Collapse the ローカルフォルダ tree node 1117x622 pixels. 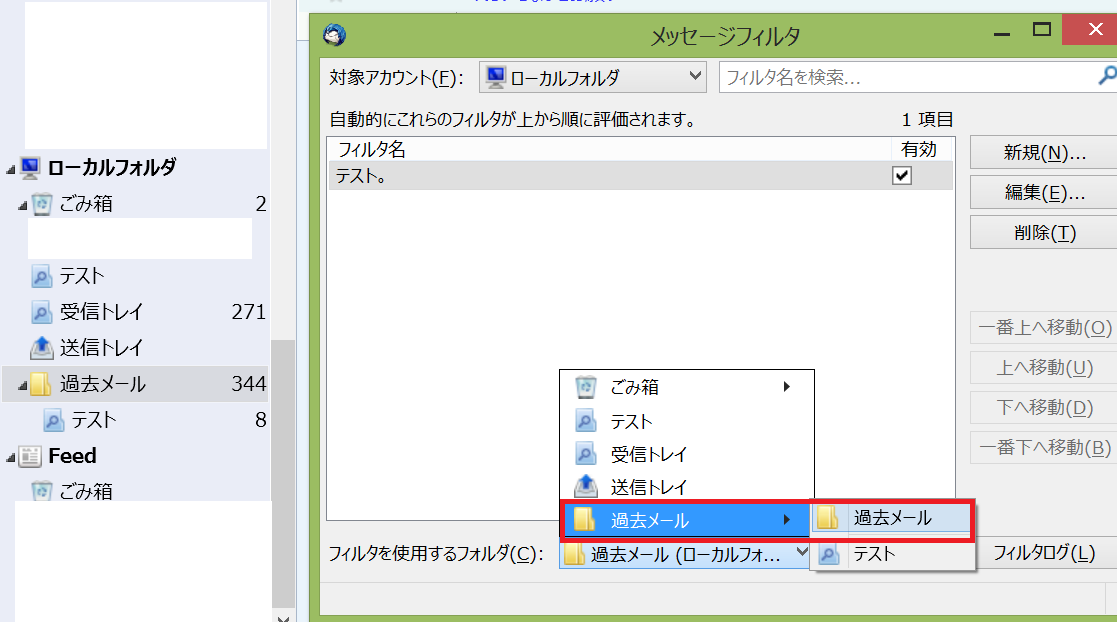[10, 169]
